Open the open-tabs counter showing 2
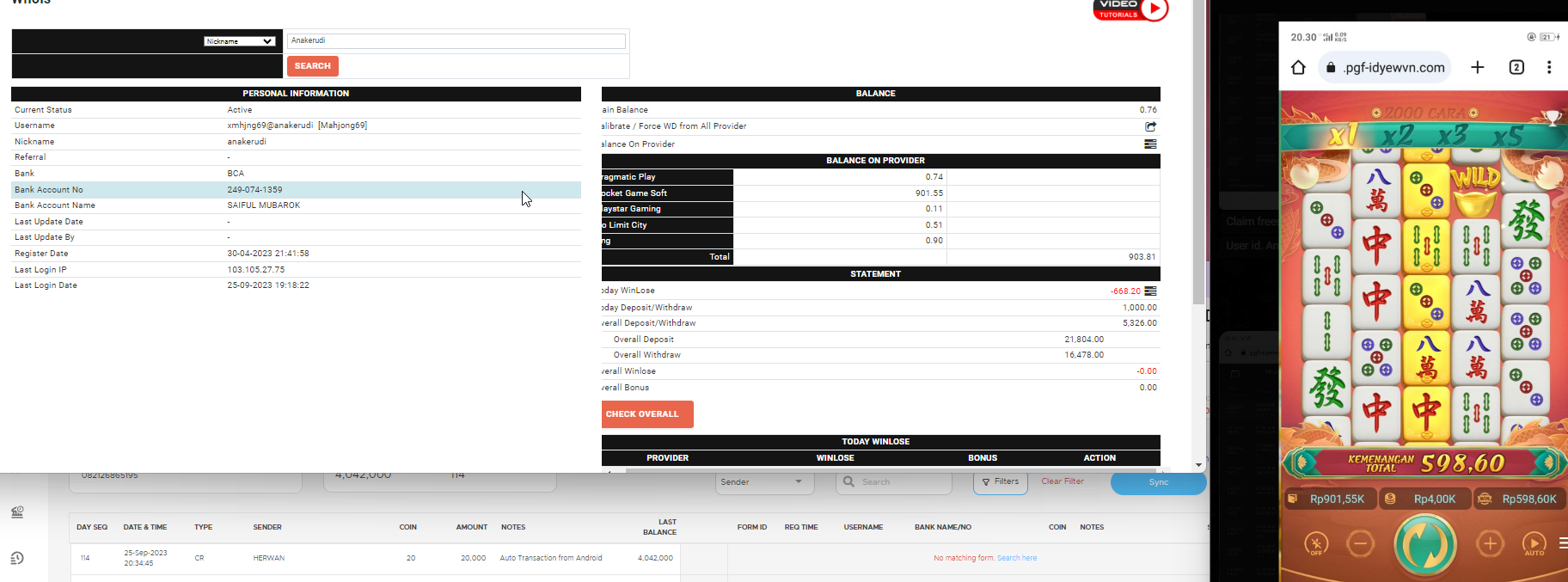 click(x=1516, y=67)
